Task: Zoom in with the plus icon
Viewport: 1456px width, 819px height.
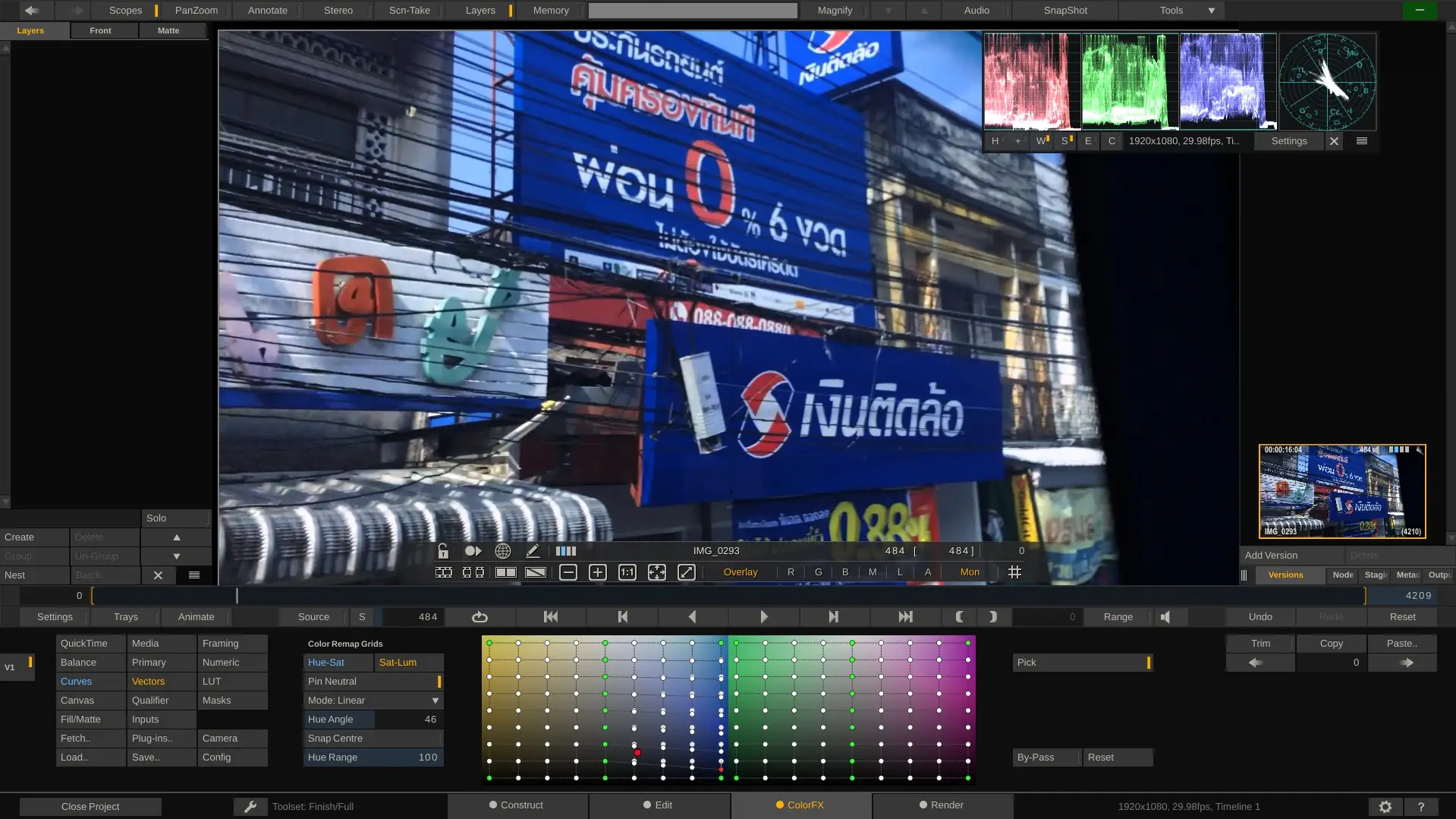Action: [598, 572]
